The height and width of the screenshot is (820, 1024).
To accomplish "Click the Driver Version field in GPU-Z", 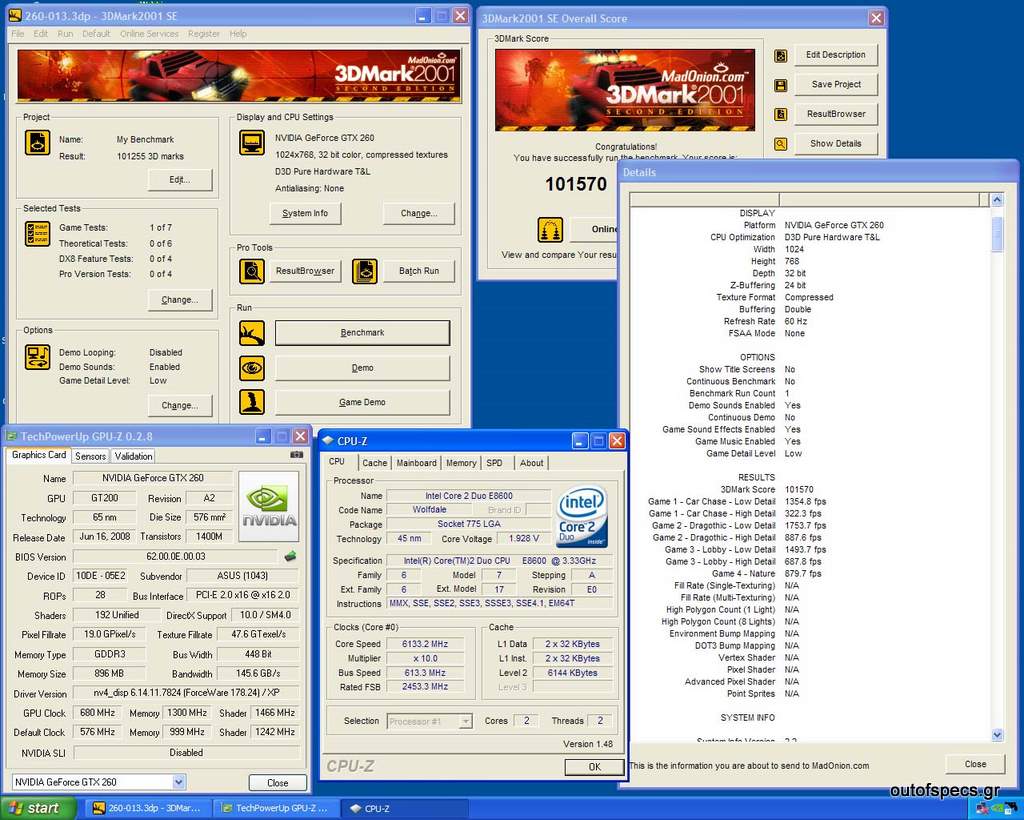I will pyautogui.click(x=185, y=693).
